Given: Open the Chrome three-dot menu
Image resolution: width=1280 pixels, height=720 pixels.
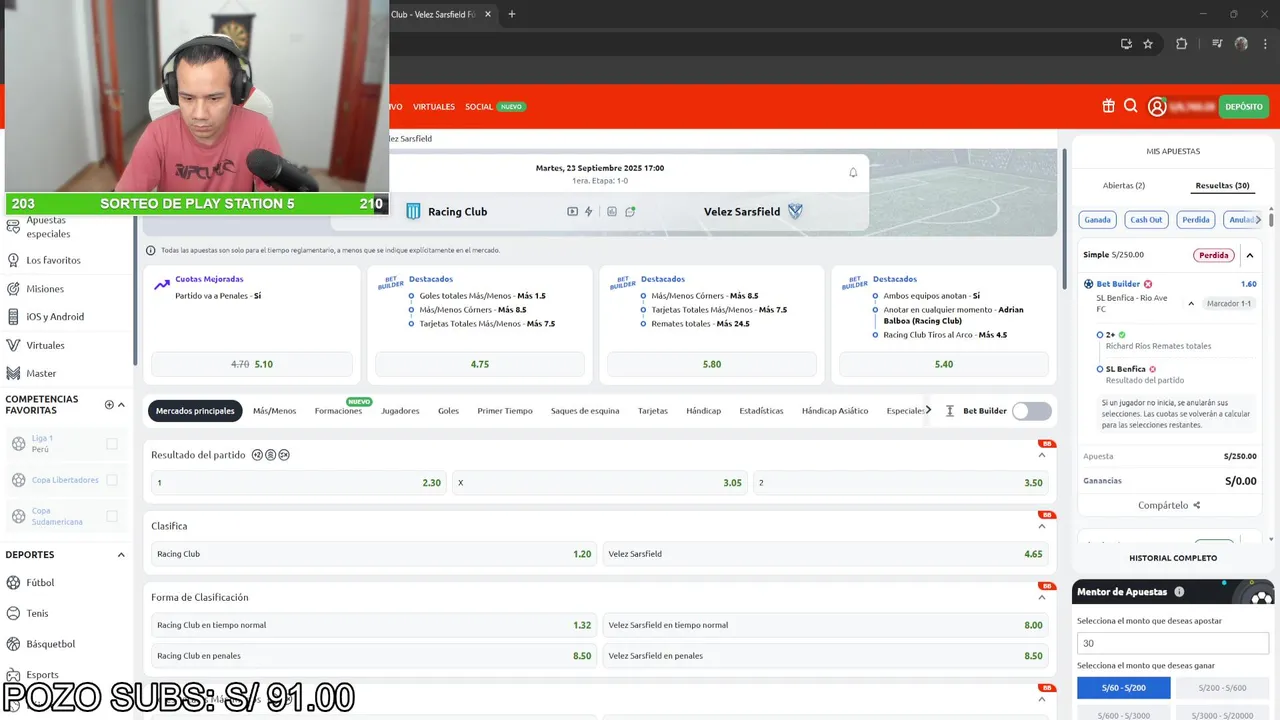Looking at the screenshot, I should click(x=1265, y=44).
